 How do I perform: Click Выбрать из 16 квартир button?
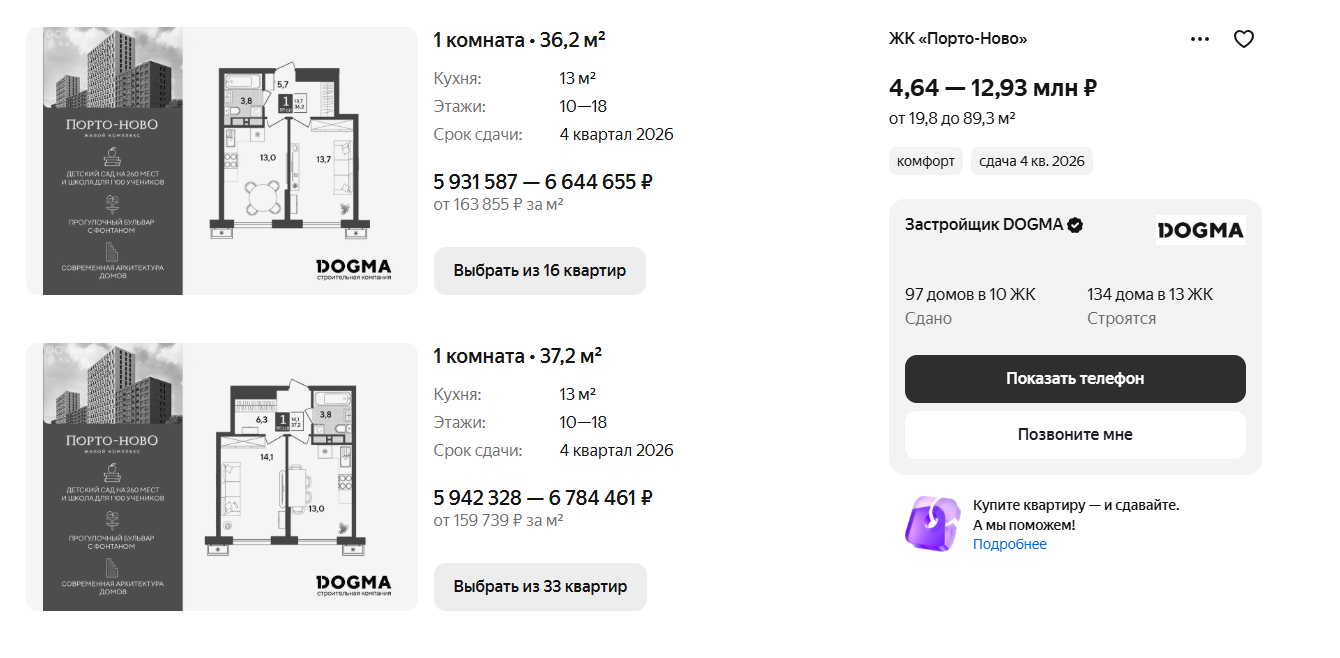540,271
